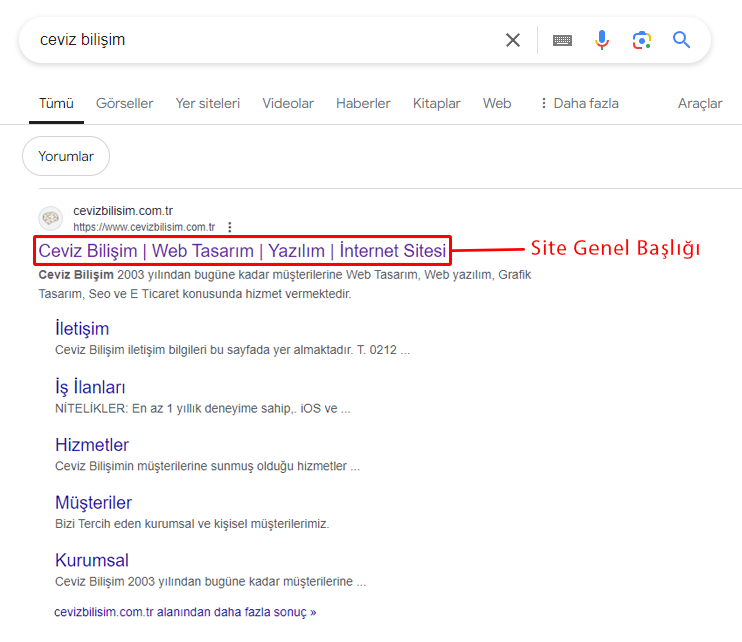Open the İletişim sitelink
The height and width of the screenshot is (642, 742).
82,329
